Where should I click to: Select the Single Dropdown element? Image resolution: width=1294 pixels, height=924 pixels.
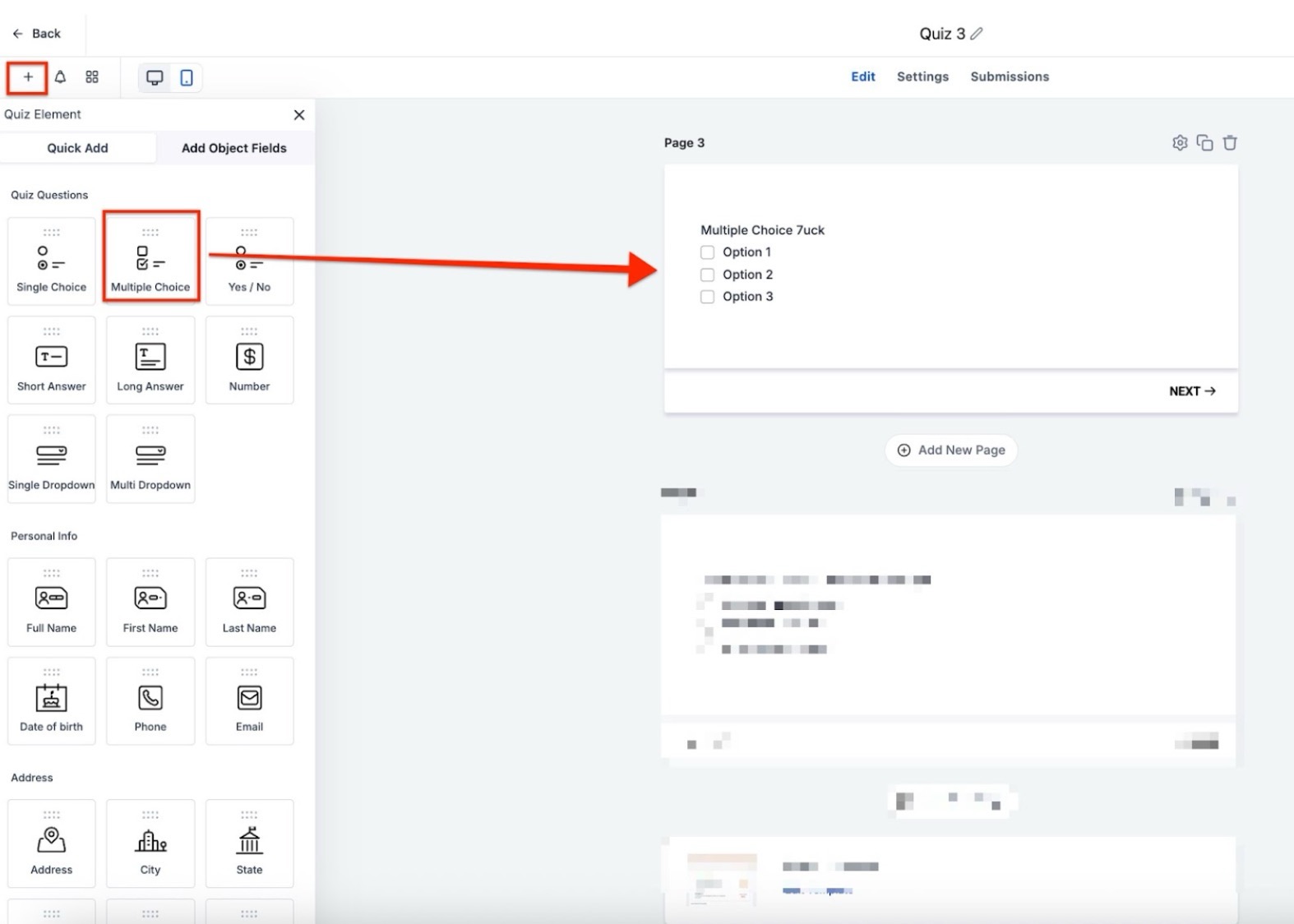pyautogui.click(x=52, y=459)
